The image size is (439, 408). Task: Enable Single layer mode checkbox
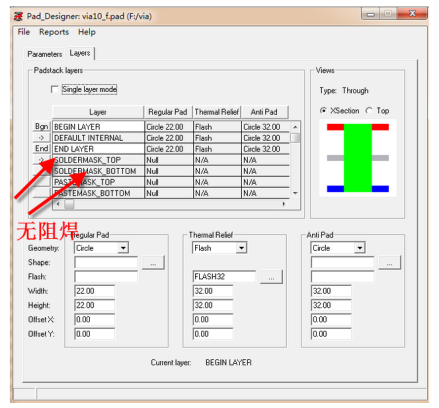click(54, 89)
